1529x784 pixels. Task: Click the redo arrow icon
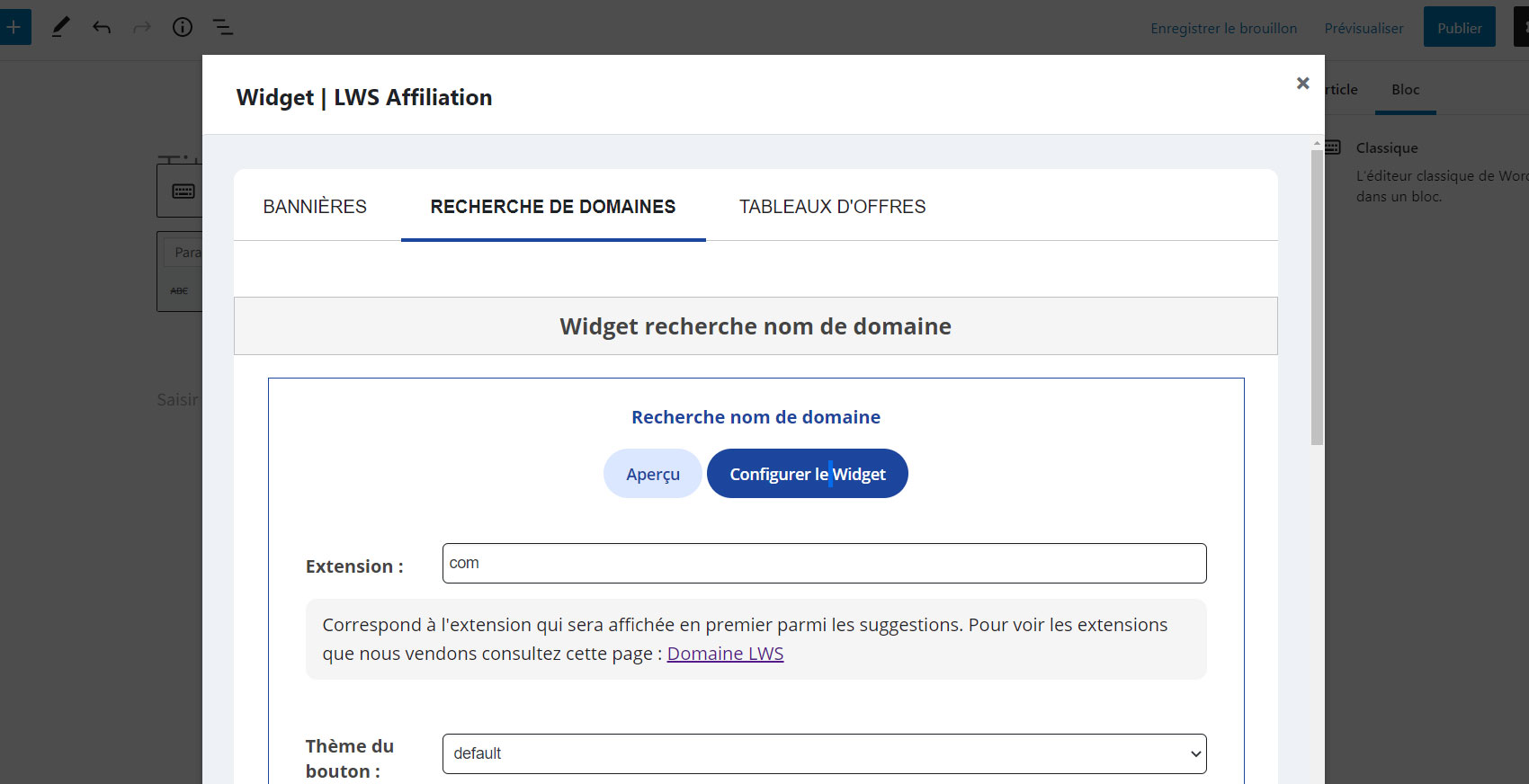point(142,27)
